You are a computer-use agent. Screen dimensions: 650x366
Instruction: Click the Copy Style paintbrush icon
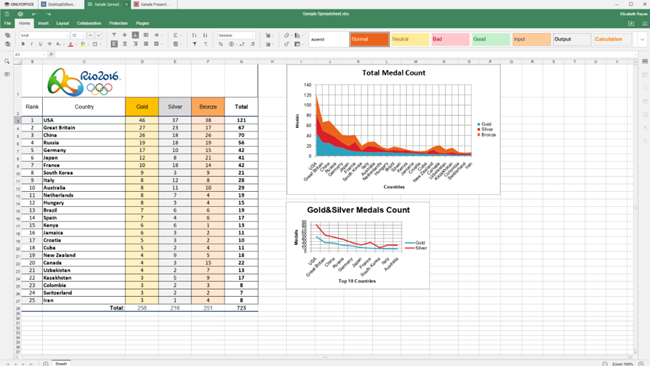pos(286,44)
